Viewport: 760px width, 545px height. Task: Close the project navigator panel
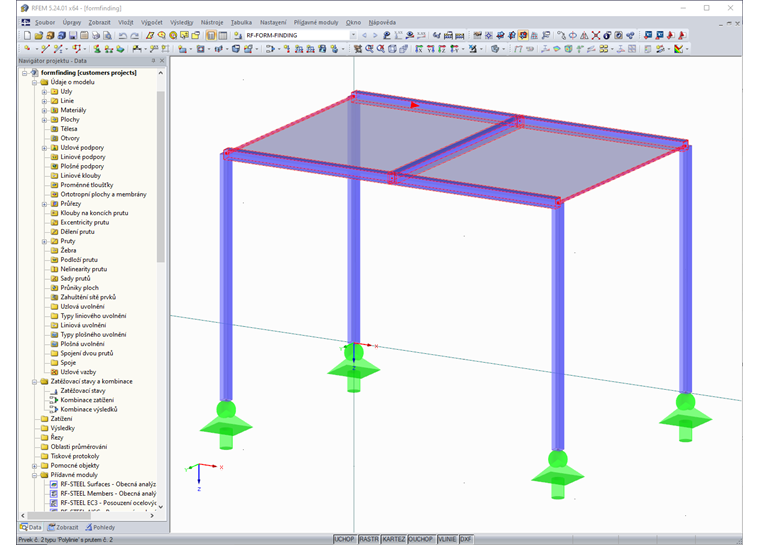point(162,61)
